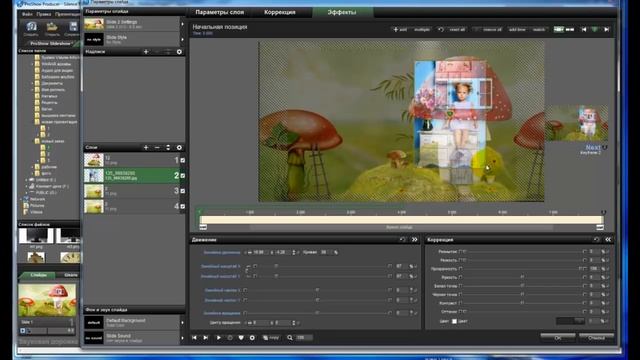Click white Цвет color swatch
The height and width of the screenshot is (360, 640).
pos(454,321)
